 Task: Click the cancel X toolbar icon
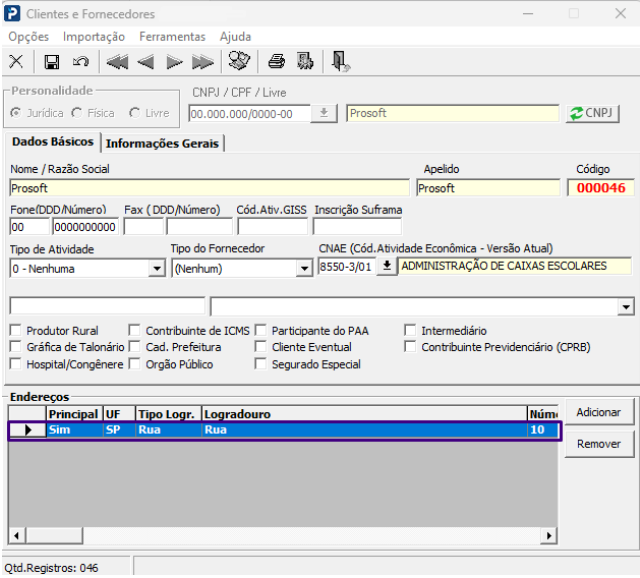[16, 62]
